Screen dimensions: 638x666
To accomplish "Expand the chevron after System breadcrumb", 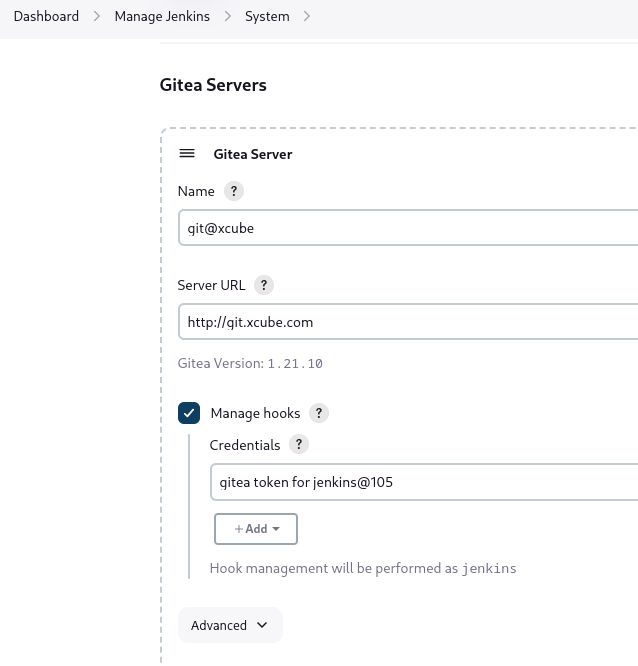I will tap(307, 16).
